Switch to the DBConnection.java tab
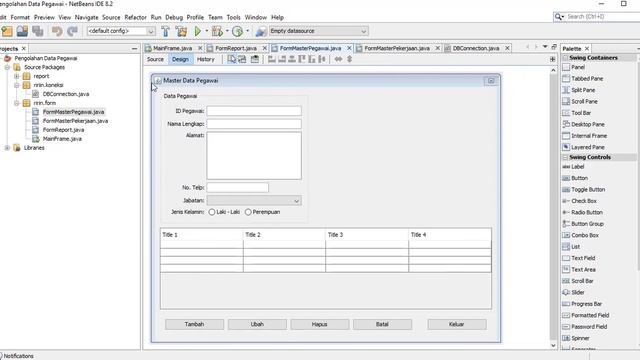640x360 pixels. 476,48
